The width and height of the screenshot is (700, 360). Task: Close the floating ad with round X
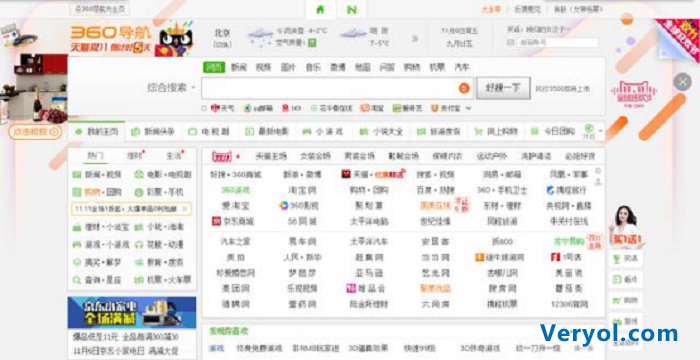coord(682,82)
